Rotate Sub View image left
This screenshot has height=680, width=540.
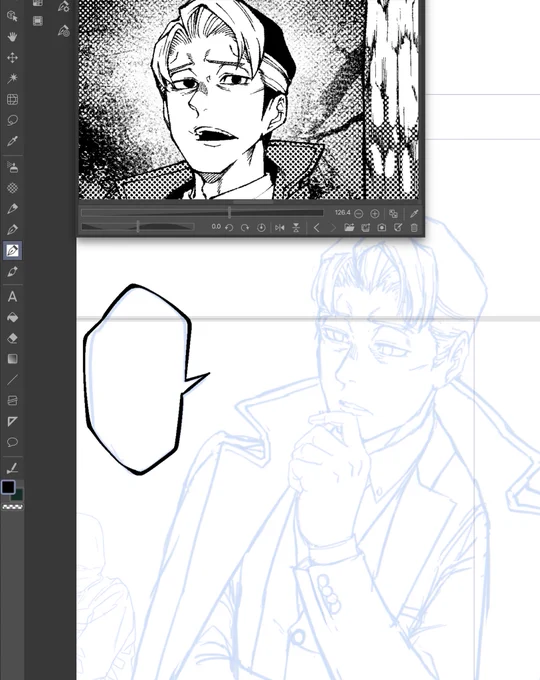click(x=229, y=228)
